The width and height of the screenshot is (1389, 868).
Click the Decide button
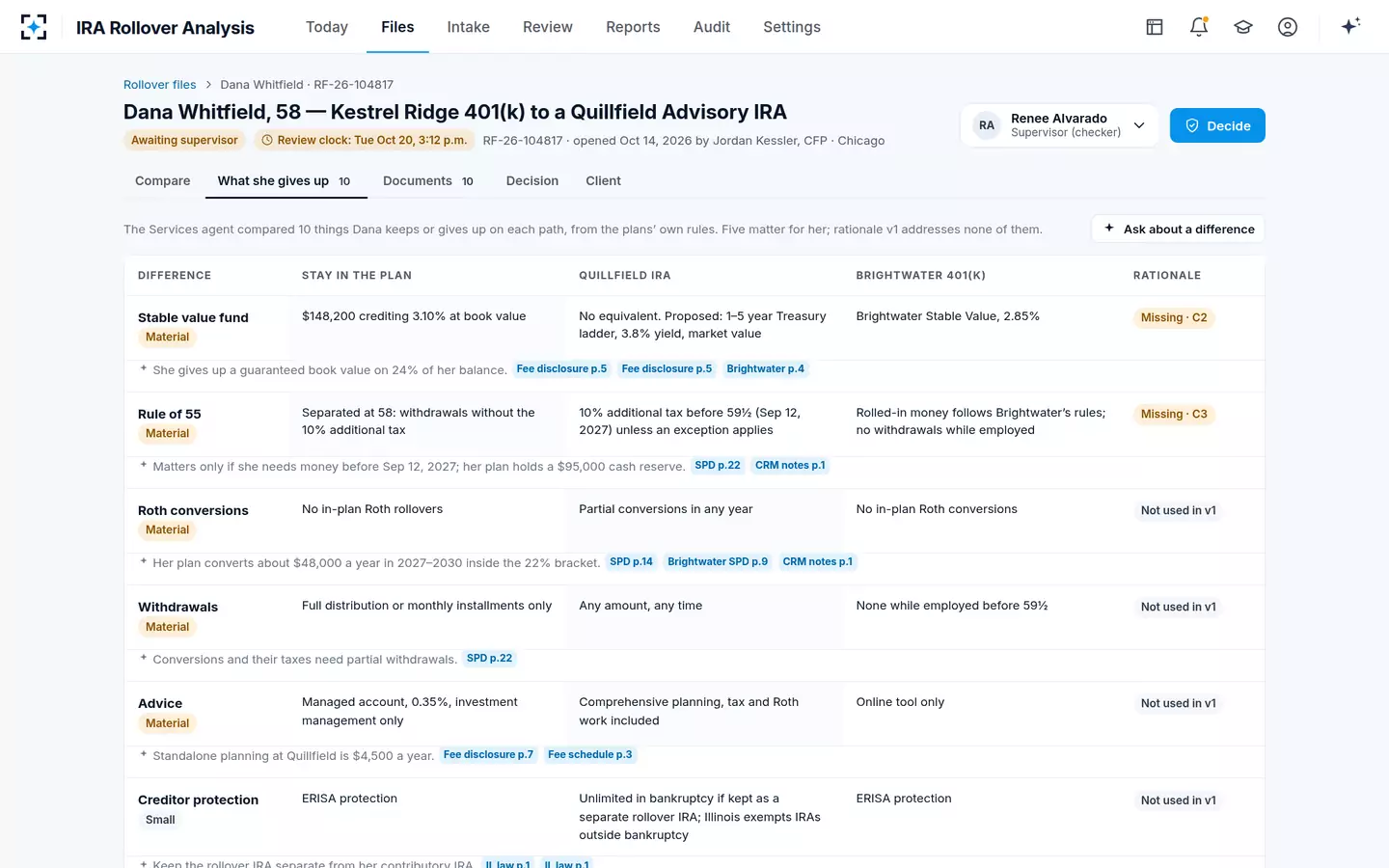pos(1217,125)
